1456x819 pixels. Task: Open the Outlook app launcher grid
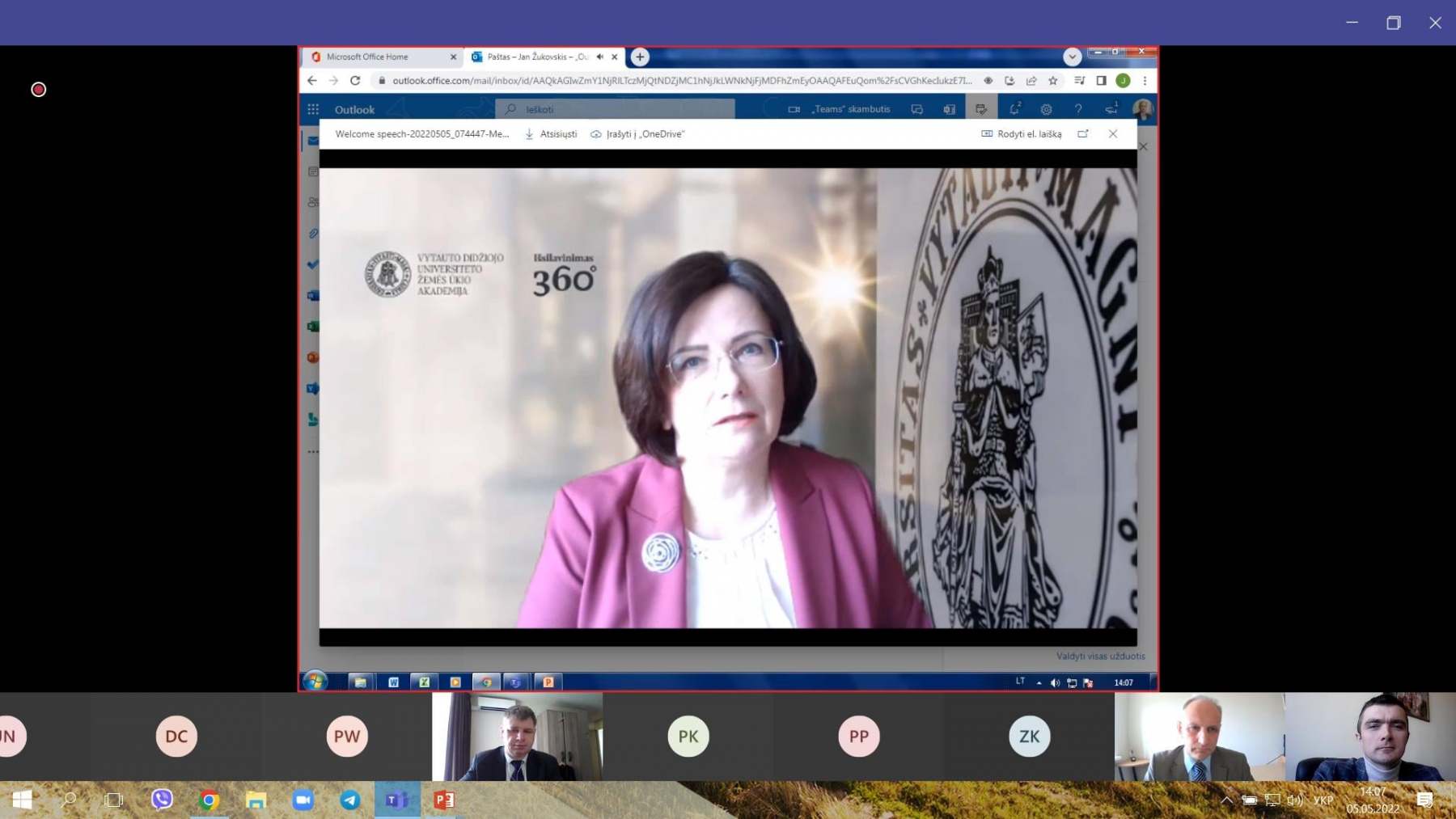313,109
